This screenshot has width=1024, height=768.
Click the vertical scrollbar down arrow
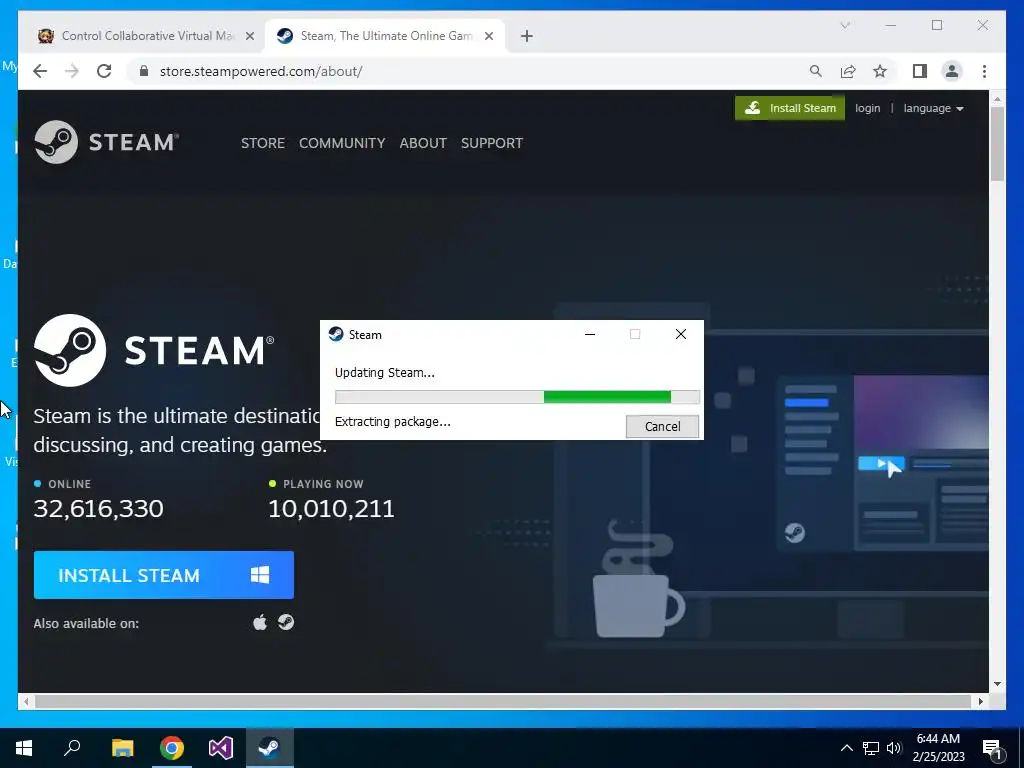pos(997,684)
